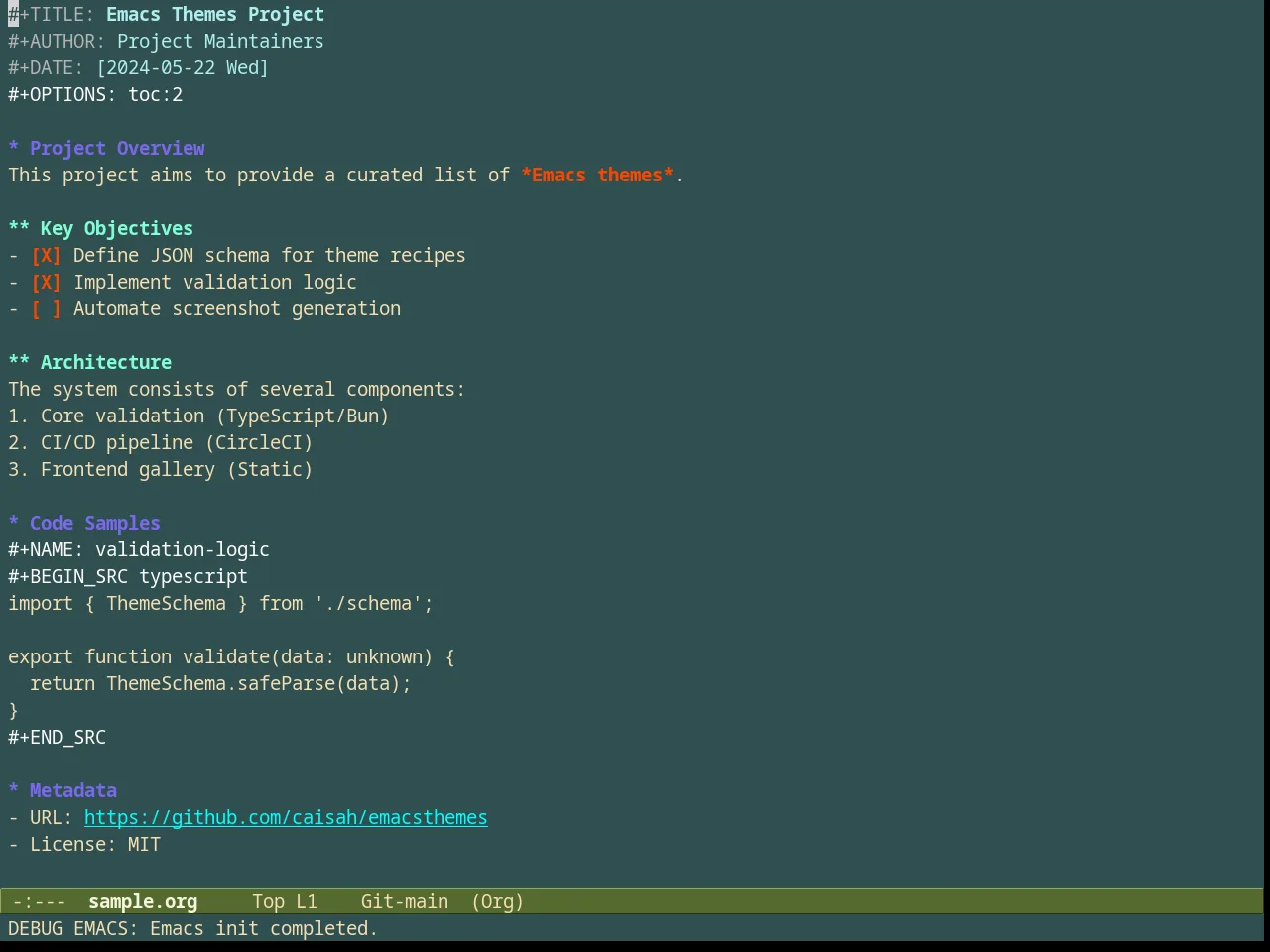Click '1. Core validation (TypeScript/Bun)' item
Viewport: 1270px width, 952px height.
click(x=198, y=416)
